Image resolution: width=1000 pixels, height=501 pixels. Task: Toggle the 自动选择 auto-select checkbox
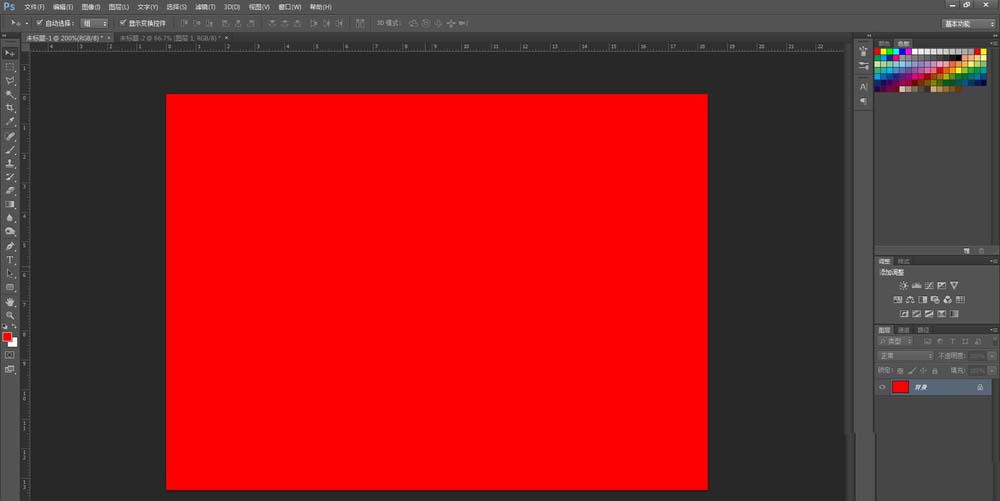click(40, 23)
